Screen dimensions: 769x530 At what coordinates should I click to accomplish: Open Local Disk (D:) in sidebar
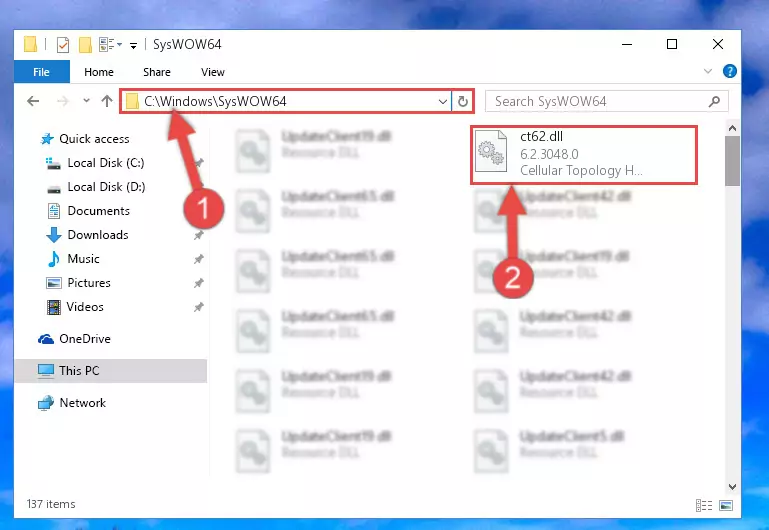(x=95, y=187)
